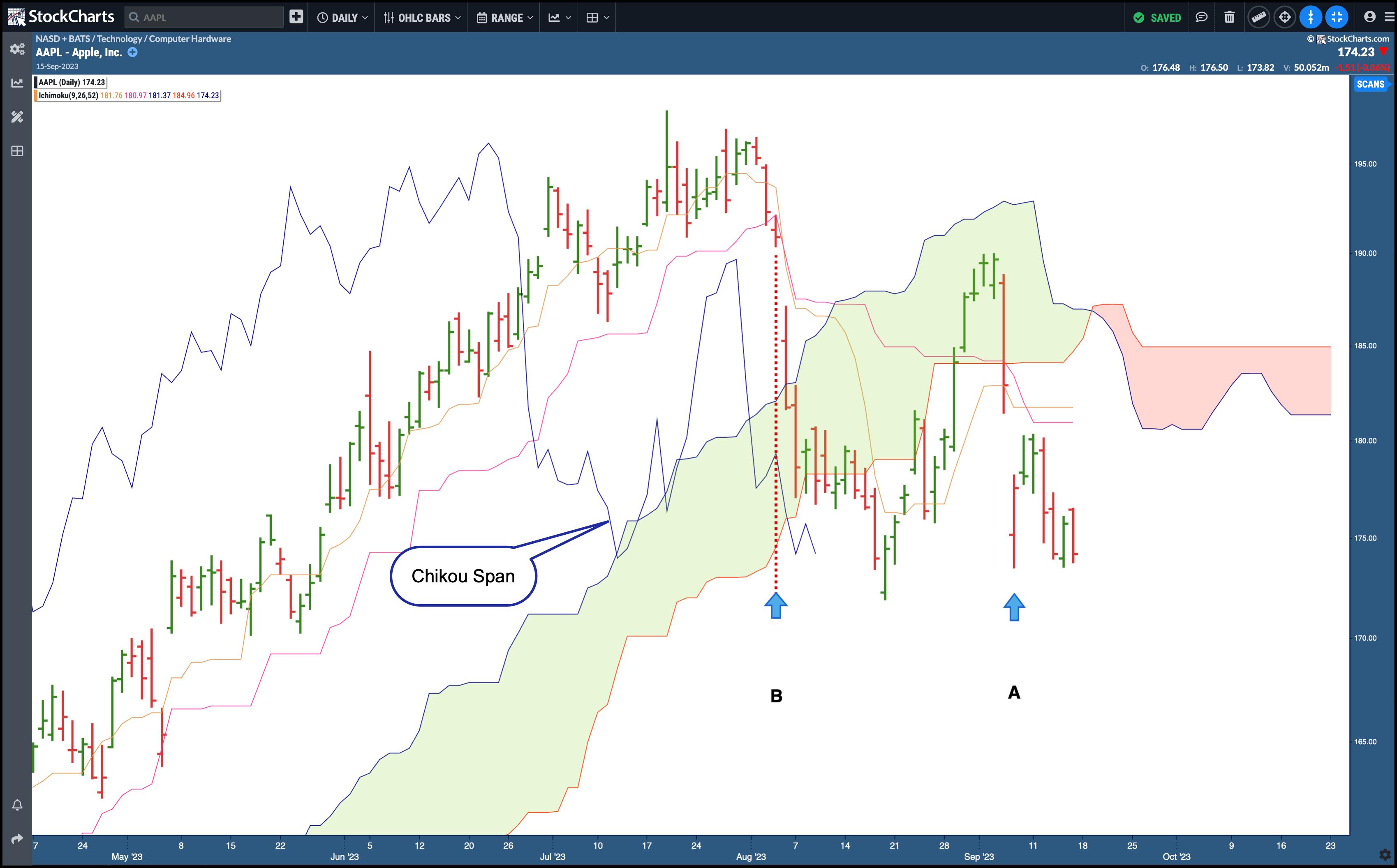The width and height of the screenshot is (1397, 868).
Task: Click the Ichimoku orange legend color swatch
Action: point(36,95)
